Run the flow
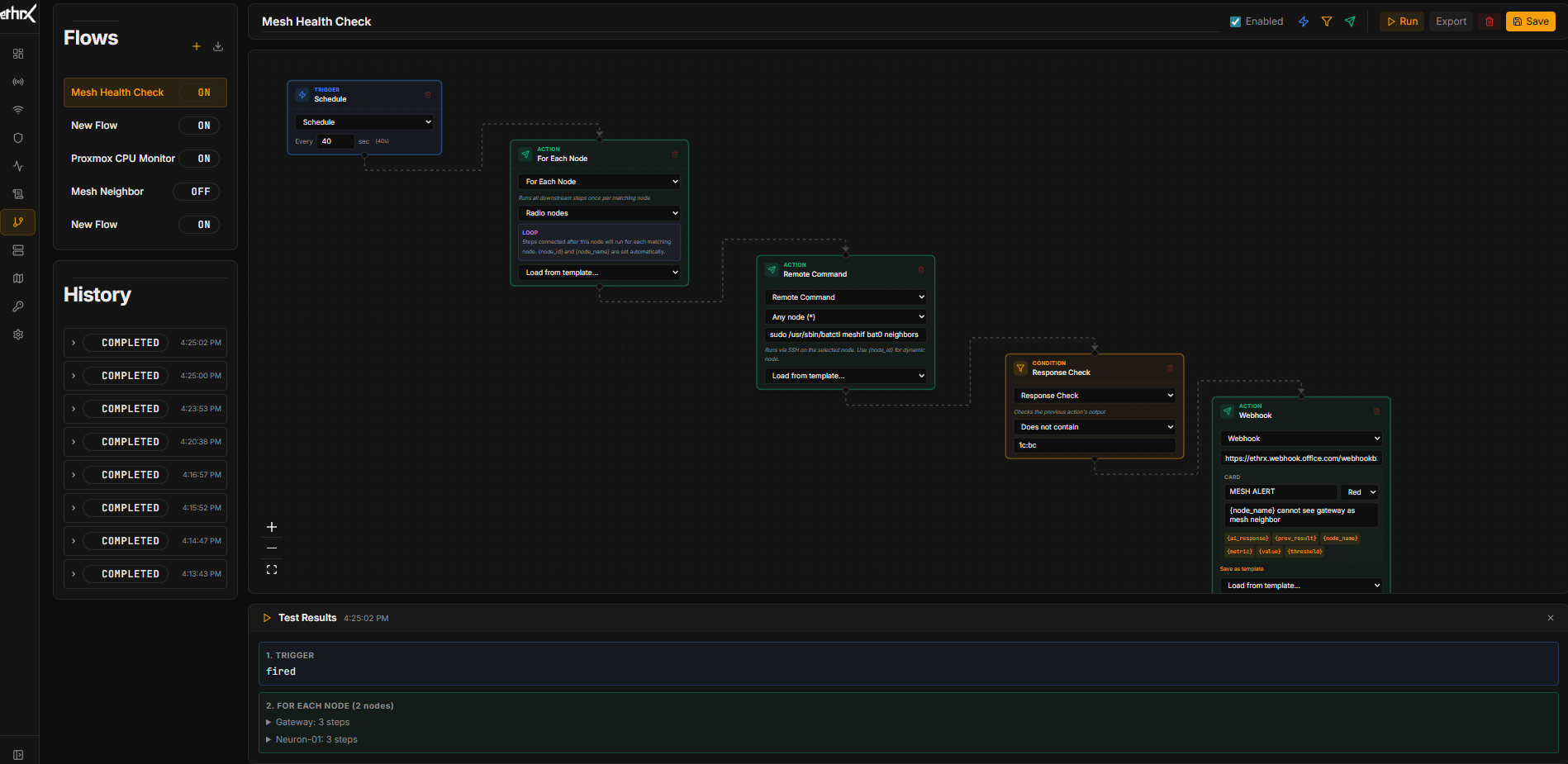The image size is (1568, 764). [x=1402, y=21]
